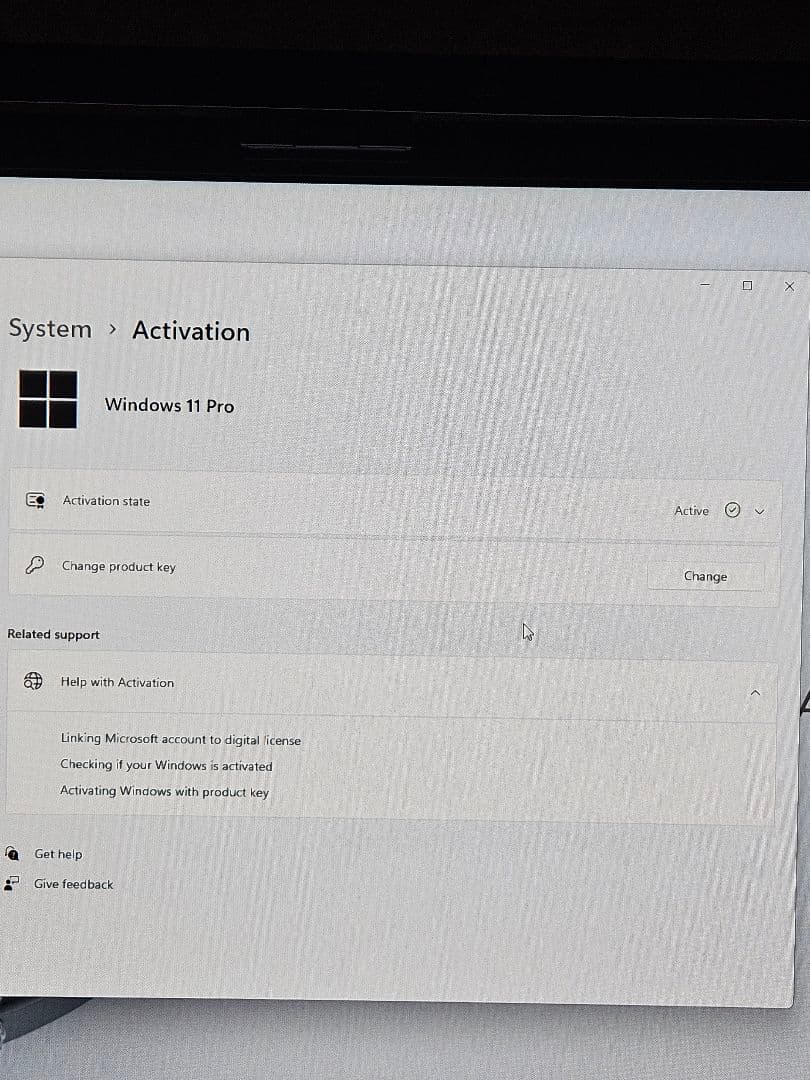Open Activating Windows with product key link

[x=164, y=792]
